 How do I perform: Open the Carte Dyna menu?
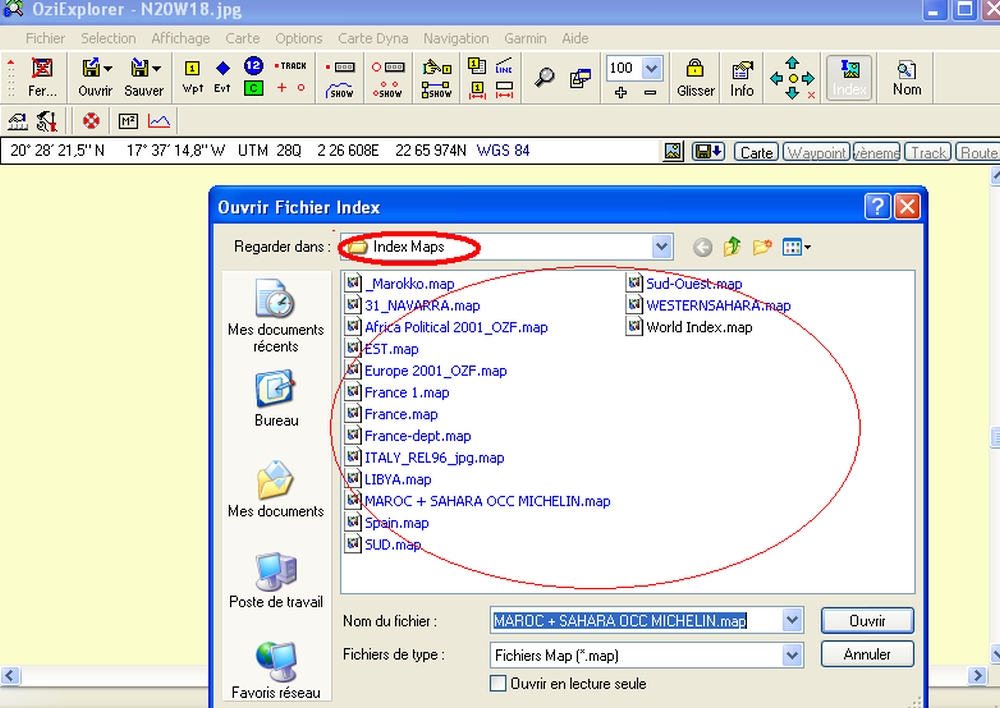pyautogui.click(x=373, y=38)
